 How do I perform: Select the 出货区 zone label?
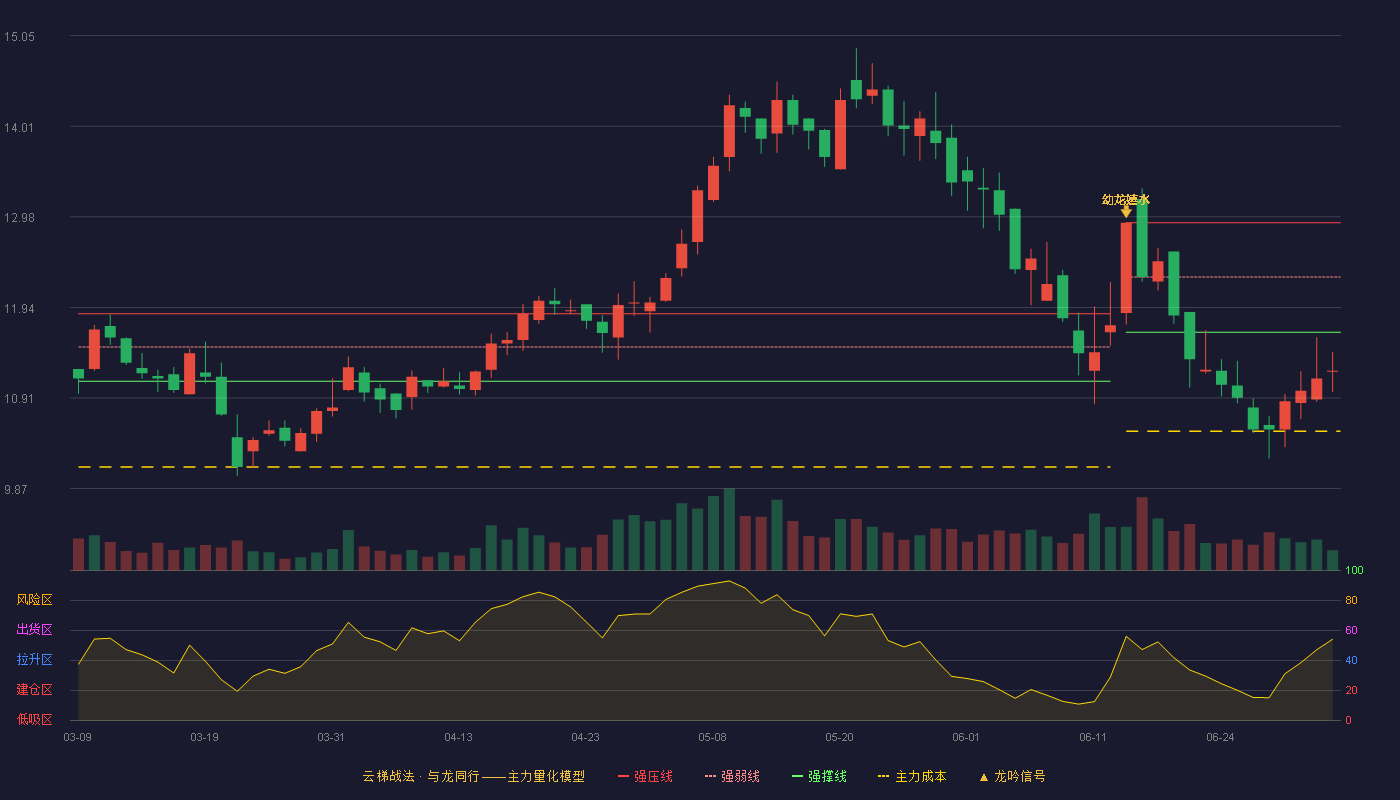click(34, 630)
